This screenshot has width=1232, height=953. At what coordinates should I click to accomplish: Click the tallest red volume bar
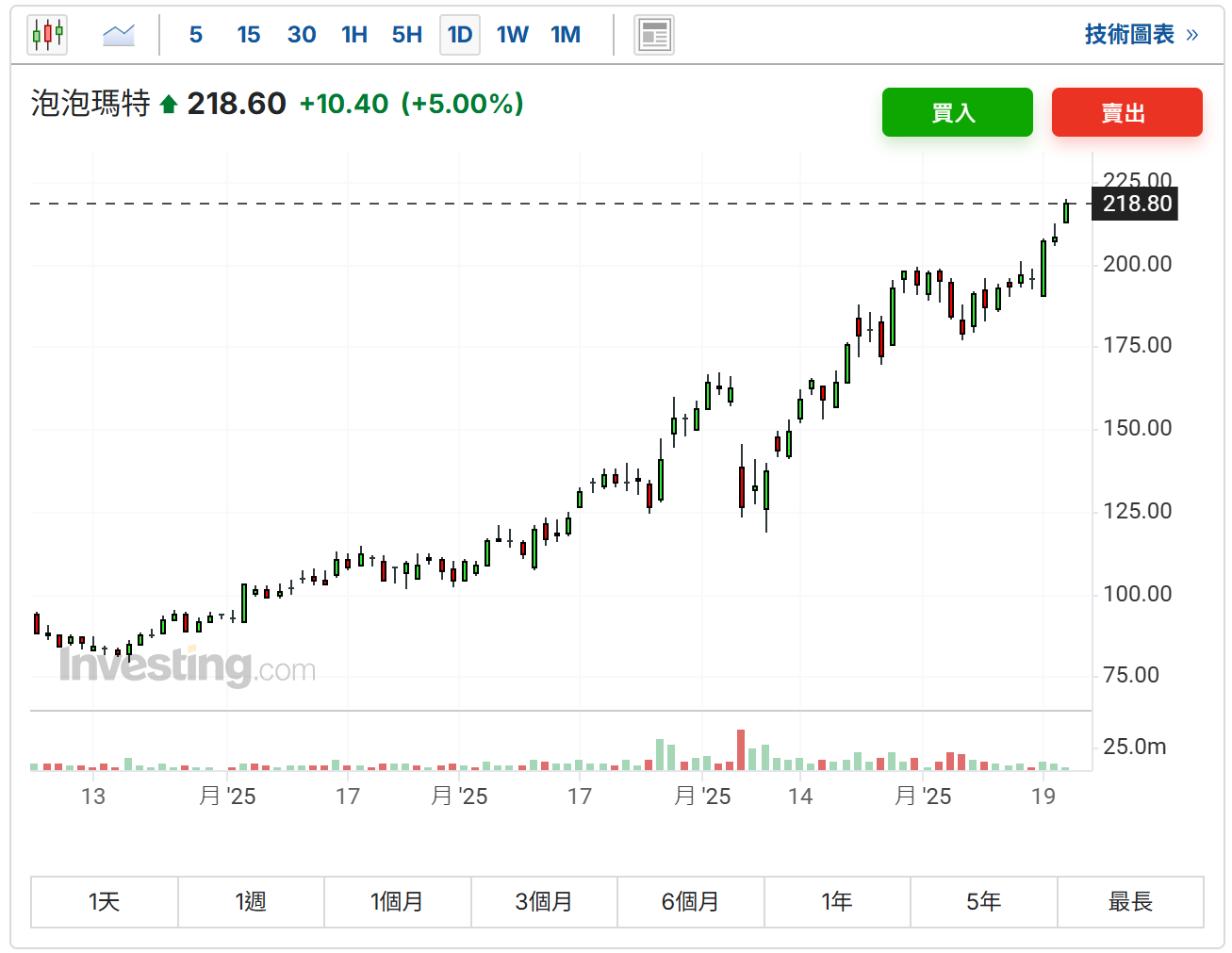point(741,750)
